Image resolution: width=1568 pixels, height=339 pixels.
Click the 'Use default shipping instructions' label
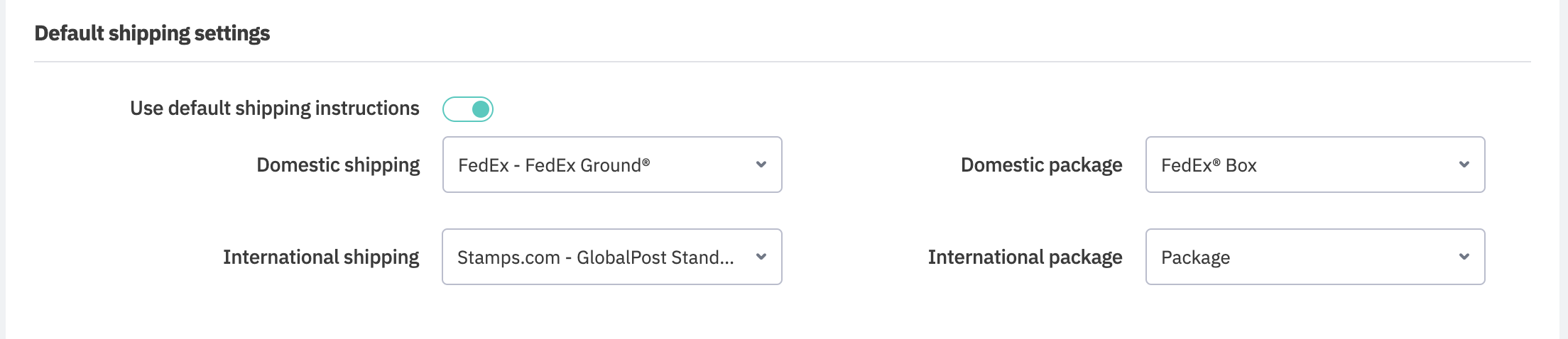point(274,109)
